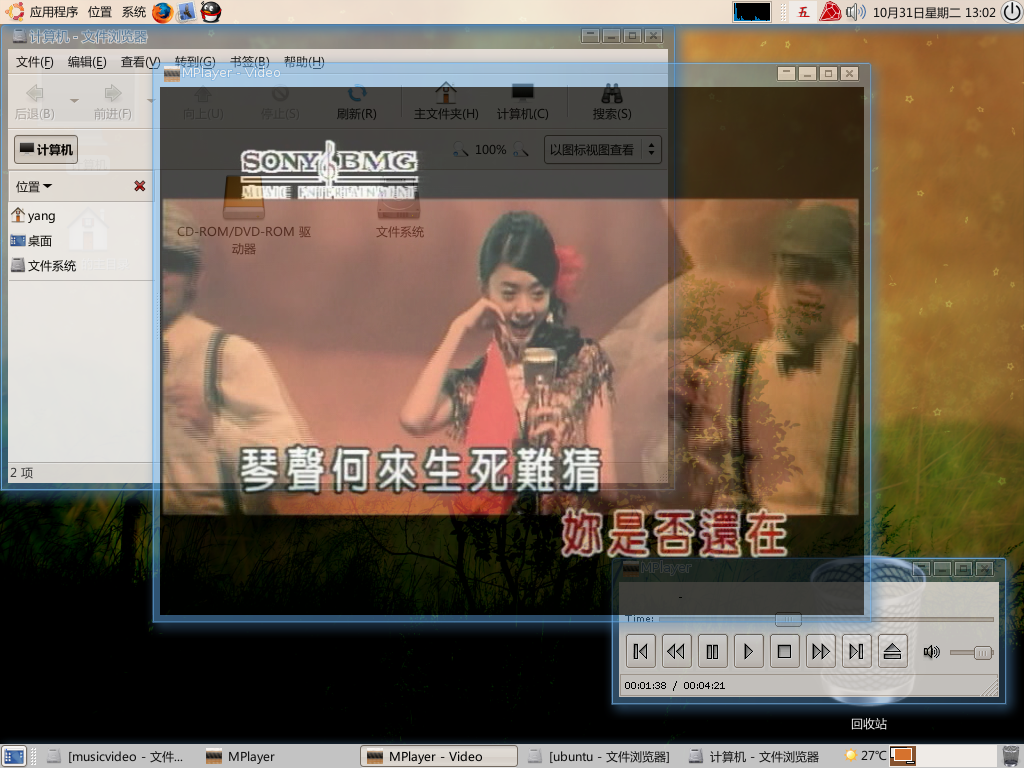Click 主文件夹(H) home folder button
Viewport: 1024px width, 768px height.
(446, 102)
